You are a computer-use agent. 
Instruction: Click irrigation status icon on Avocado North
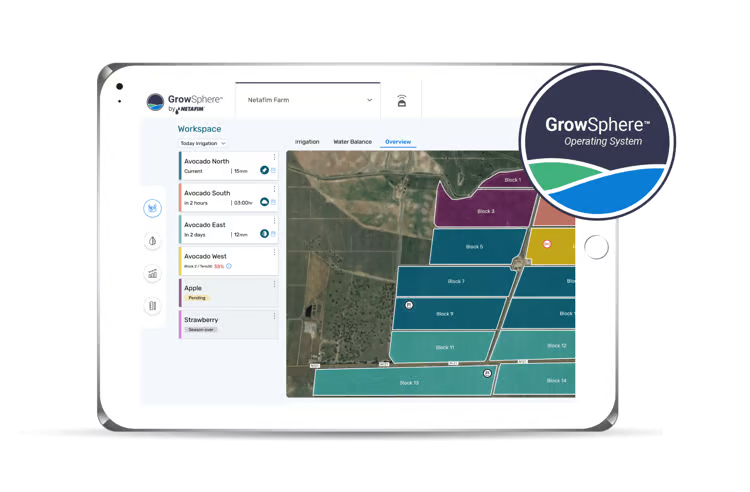click(x=264, y=171)
